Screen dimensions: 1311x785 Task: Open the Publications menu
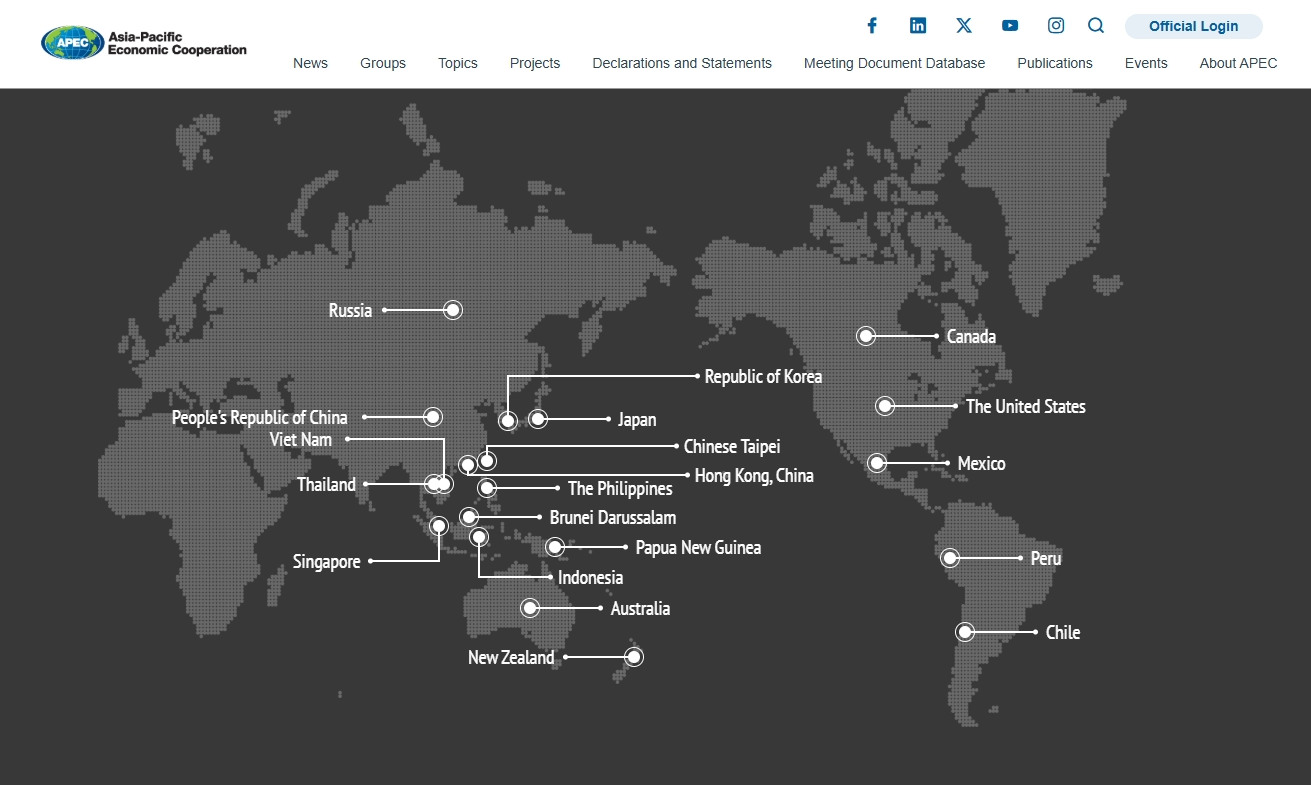[1055, 63]
